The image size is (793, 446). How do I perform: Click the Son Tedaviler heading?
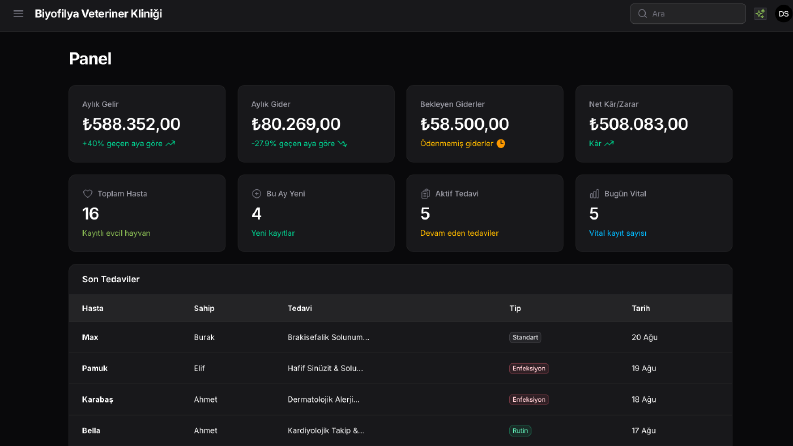click(111, 279)
